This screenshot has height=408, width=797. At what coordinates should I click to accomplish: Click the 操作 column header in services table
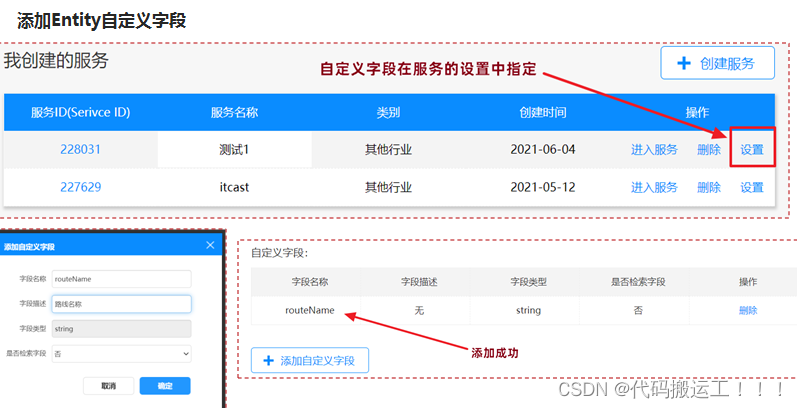pos(697,112)
